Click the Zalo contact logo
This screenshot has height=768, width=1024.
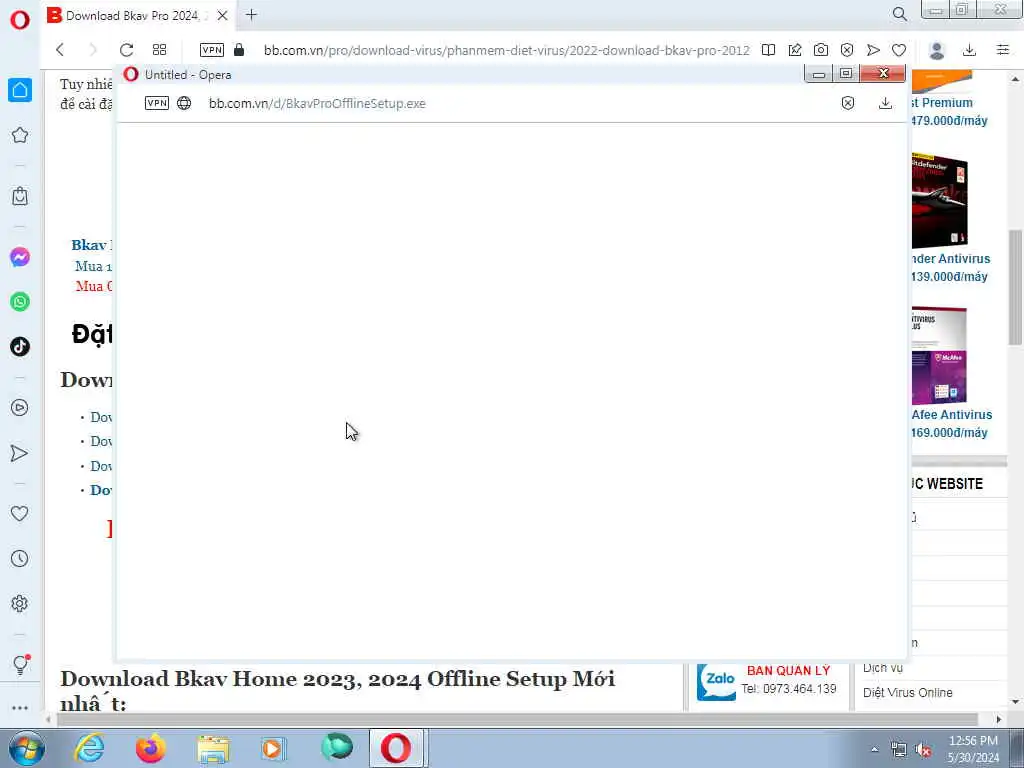716,682
